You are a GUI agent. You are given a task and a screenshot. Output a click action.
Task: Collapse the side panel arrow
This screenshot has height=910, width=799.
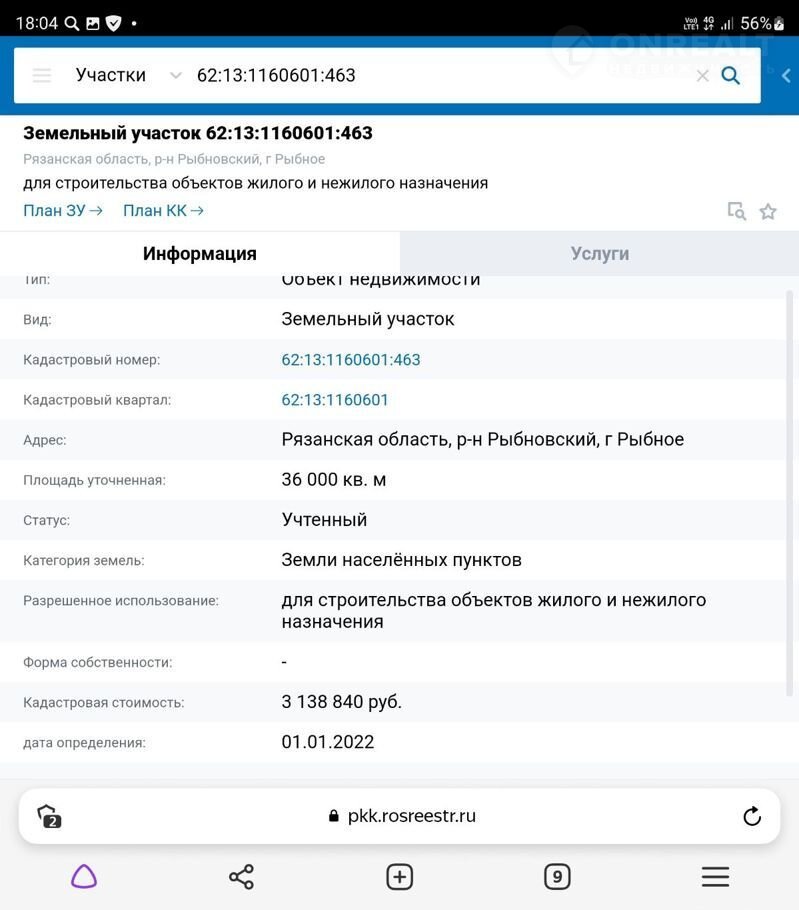point(786,75)
